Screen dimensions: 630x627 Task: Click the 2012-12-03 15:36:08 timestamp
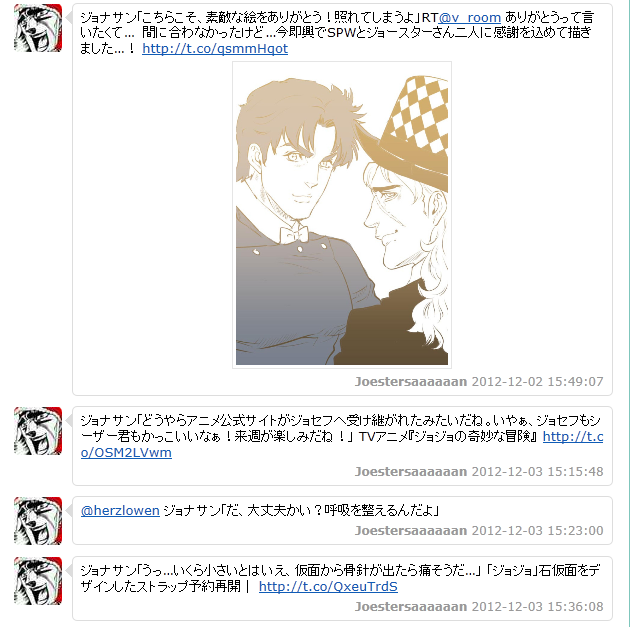click(x=538, y=607)
